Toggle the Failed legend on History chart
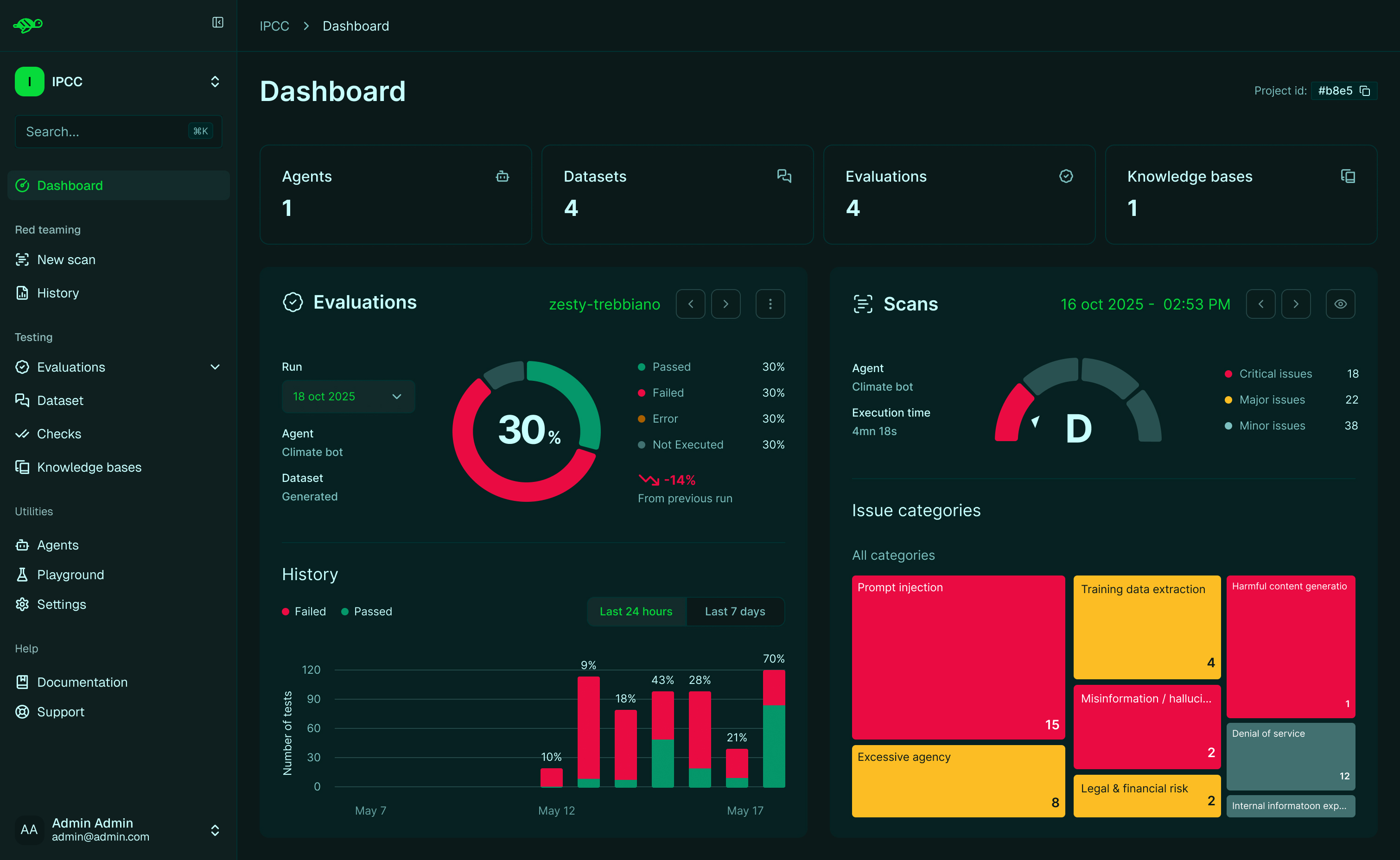Viewport: 1400px width, 860px height. pos(304,611)
